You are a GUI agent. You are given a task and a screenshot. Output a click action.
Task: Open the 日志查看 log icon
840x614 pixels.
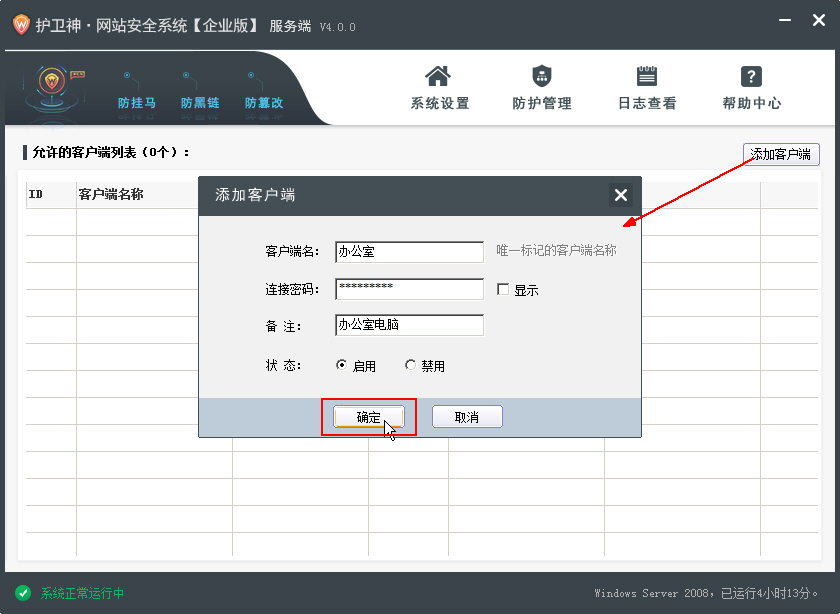[x=647, y=77]
